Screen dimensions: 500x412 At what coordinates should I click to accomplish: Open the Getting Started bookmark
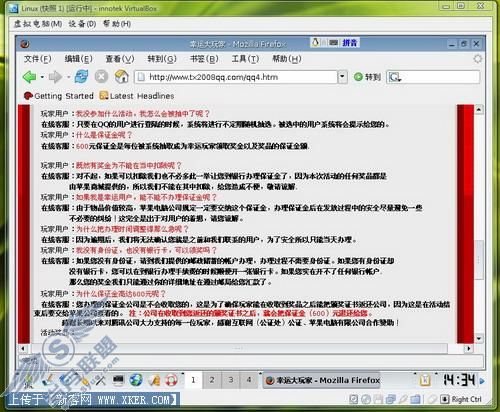pos(59,96)
